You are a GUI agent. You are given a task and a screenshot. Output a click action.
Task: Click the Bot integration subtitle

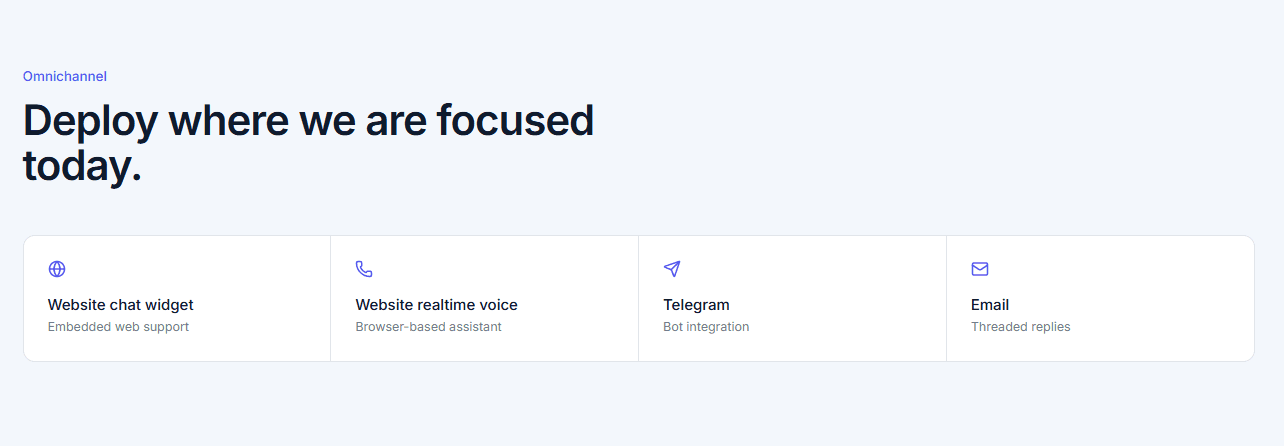click(x=706, y=327)
